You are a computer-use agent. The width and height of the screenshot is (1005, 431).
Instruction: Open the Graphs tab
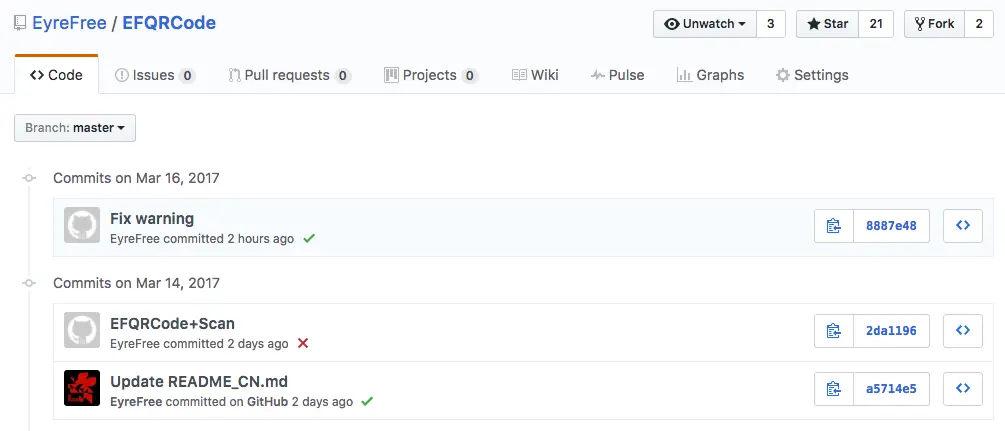click(x=710, y=75)
